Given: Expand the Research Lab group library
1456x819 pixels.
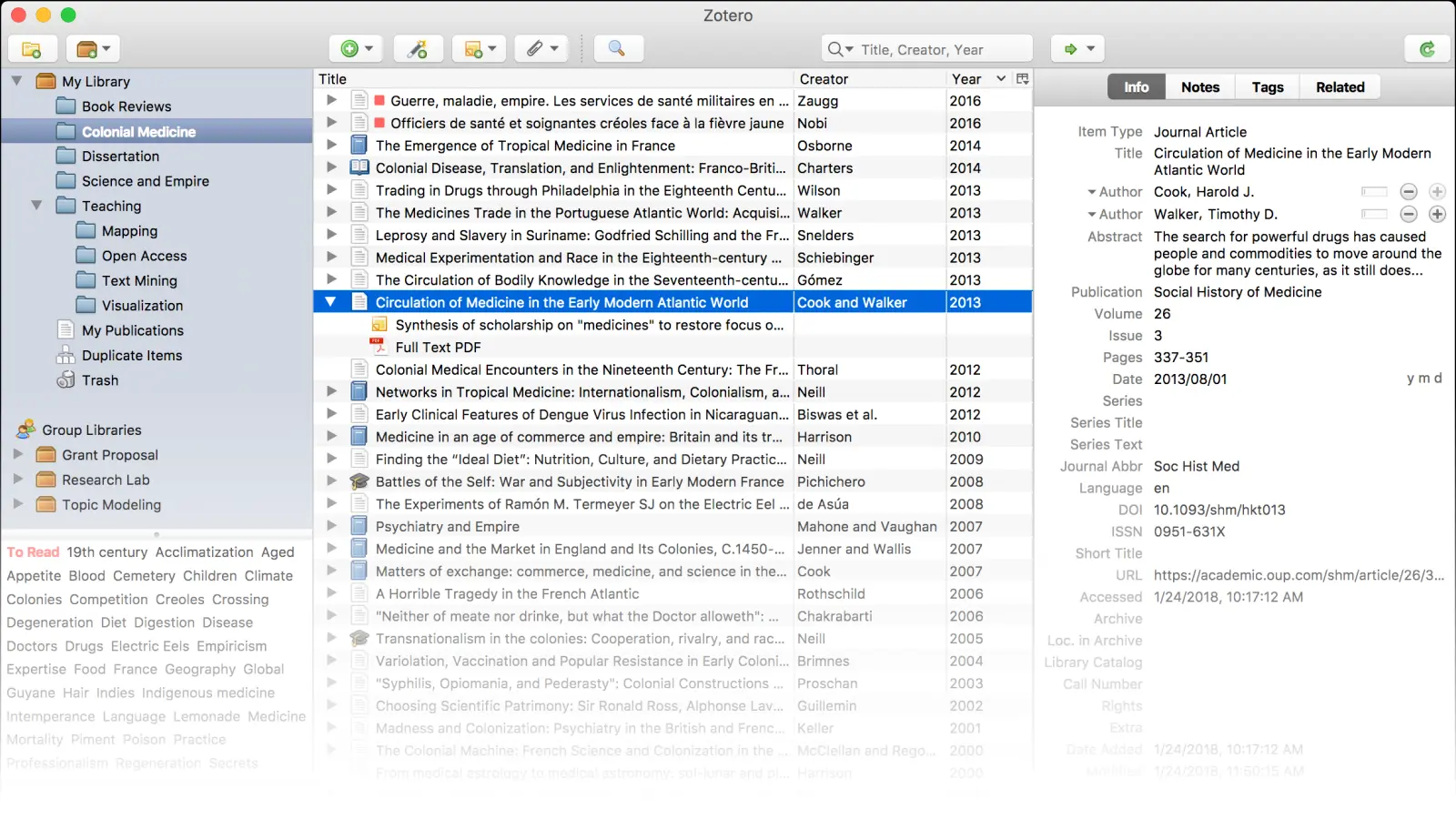Looking at the screenshot, I should (x=17, y=479).
